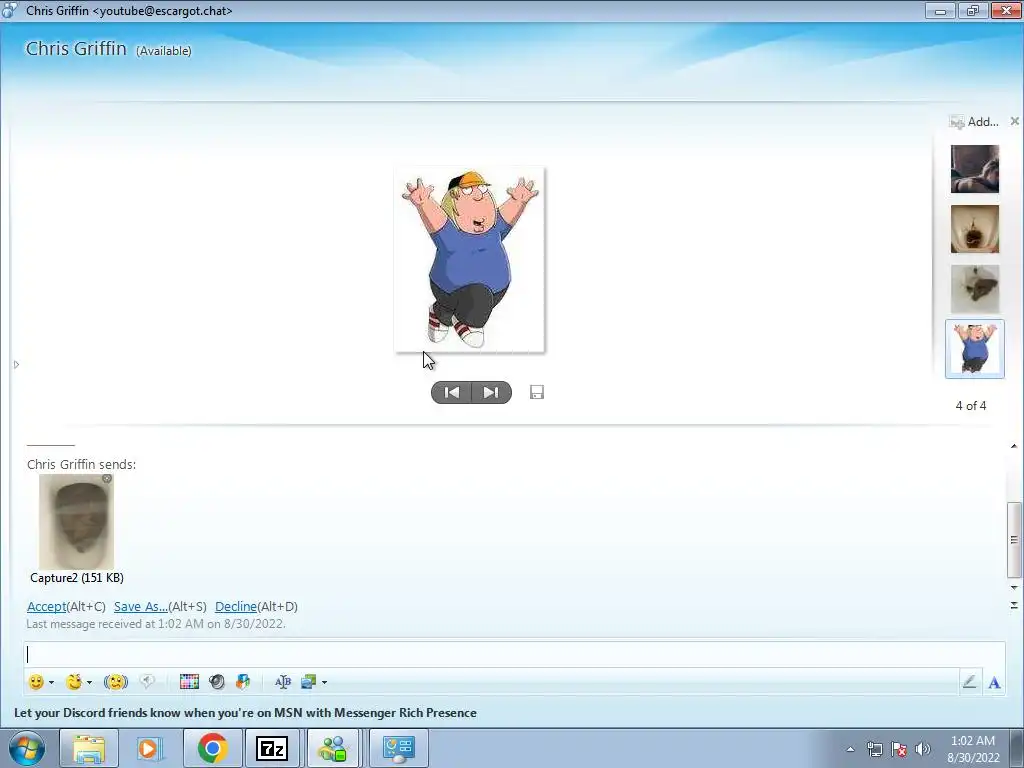Show hidden system tray icons

point(850,749)
